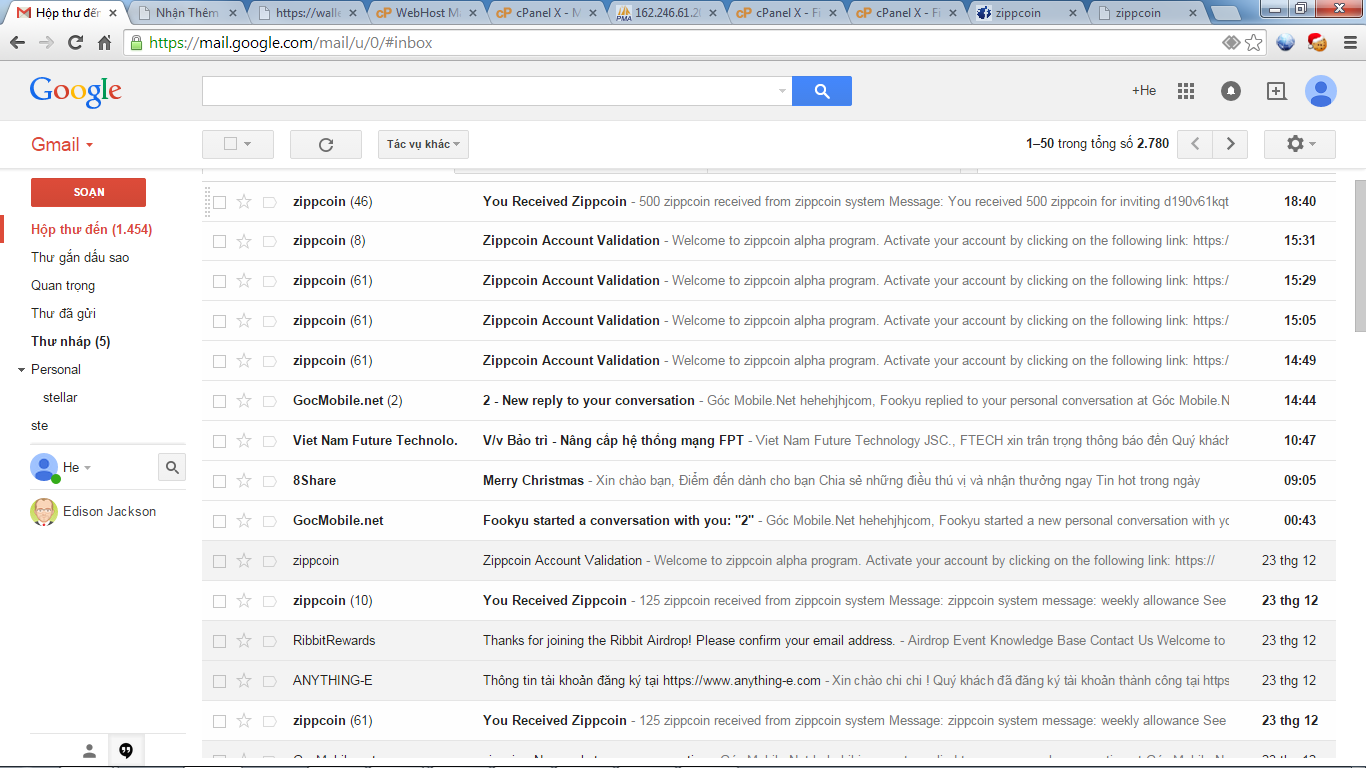Star the 18:40 You Received Zippcoin email
The width and height of the screenshot is (1366, 768).
tap(244, 202)
